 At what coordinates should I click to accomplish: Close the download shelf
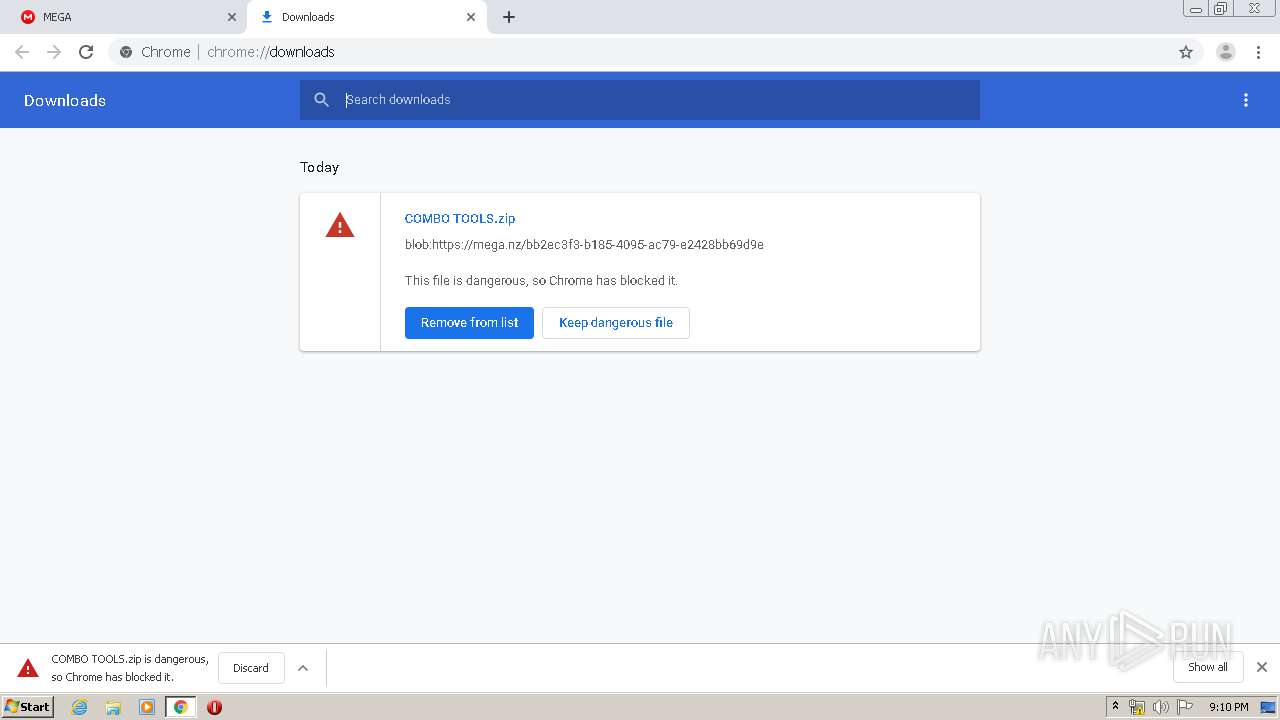pyautogui.click(x=1262, y=667)
